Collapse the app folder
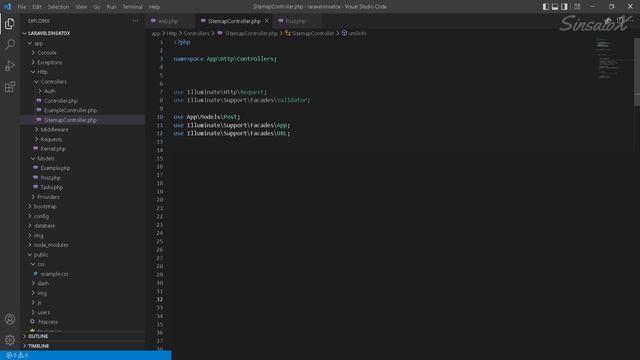Screen dimensions: 640x360 pos(38,43)
